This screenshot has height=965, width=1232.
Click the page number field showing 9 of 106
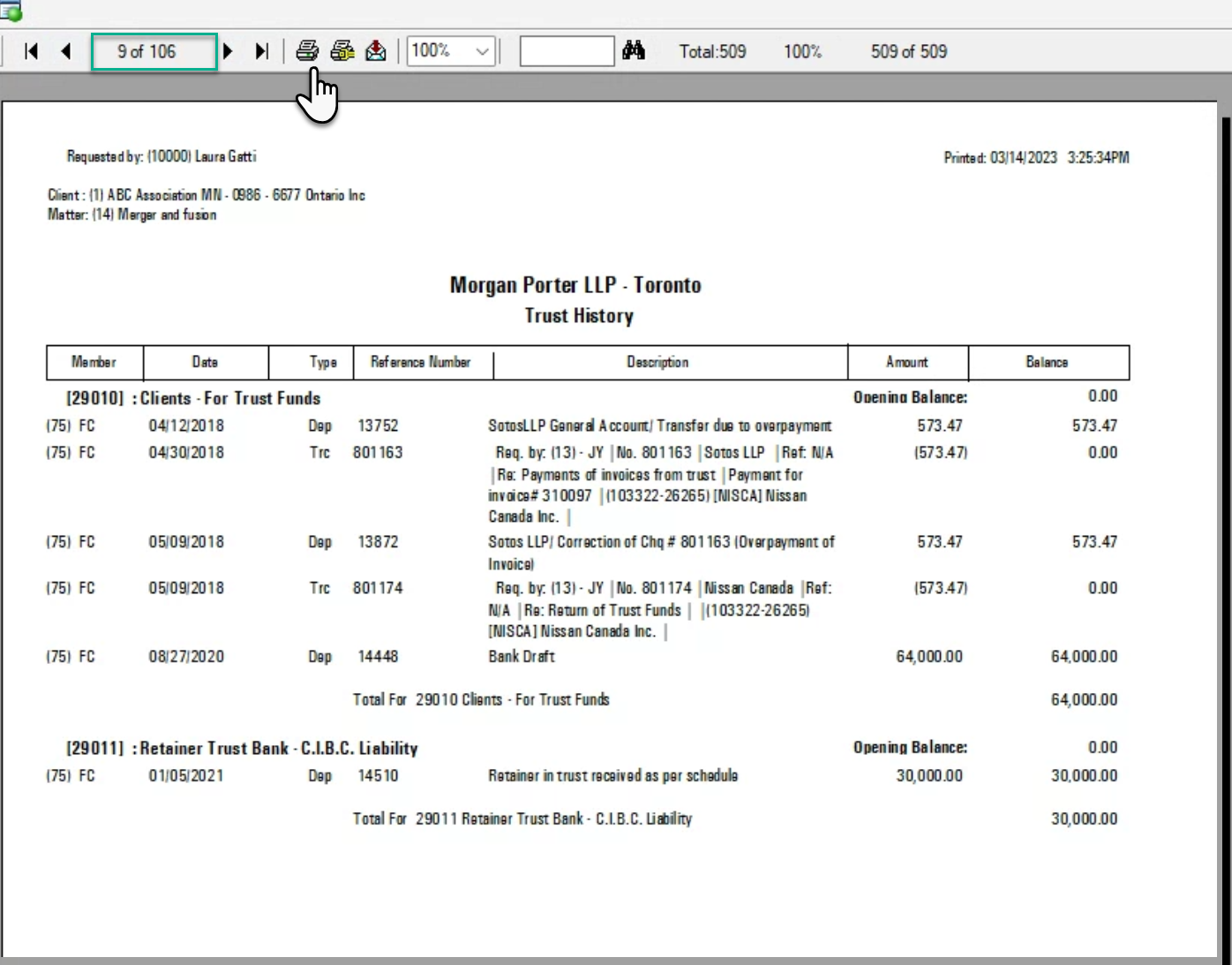click(x=154, y=51)
